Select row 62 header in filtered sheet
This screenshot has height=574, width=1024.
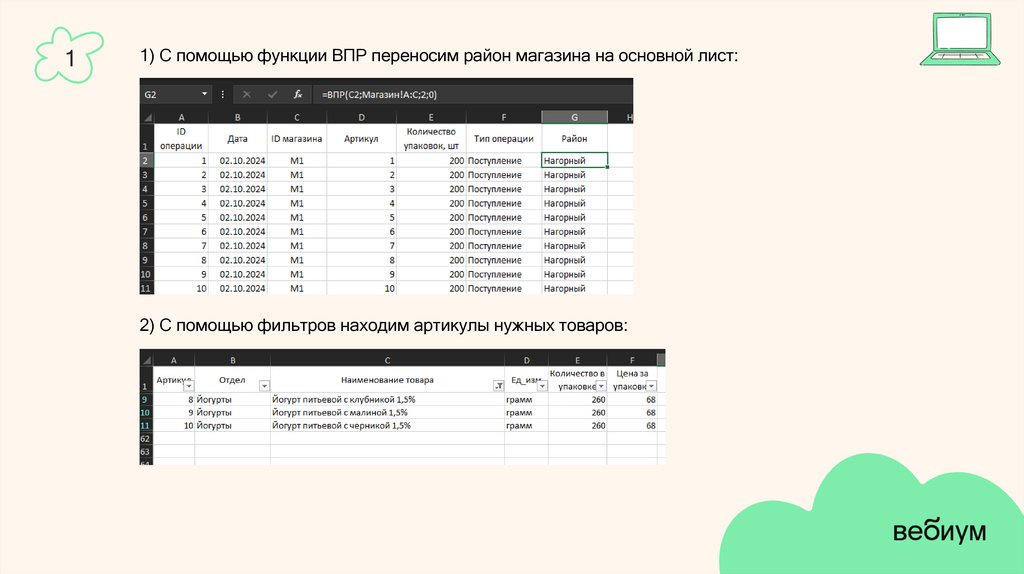click(x=146, y=438)
